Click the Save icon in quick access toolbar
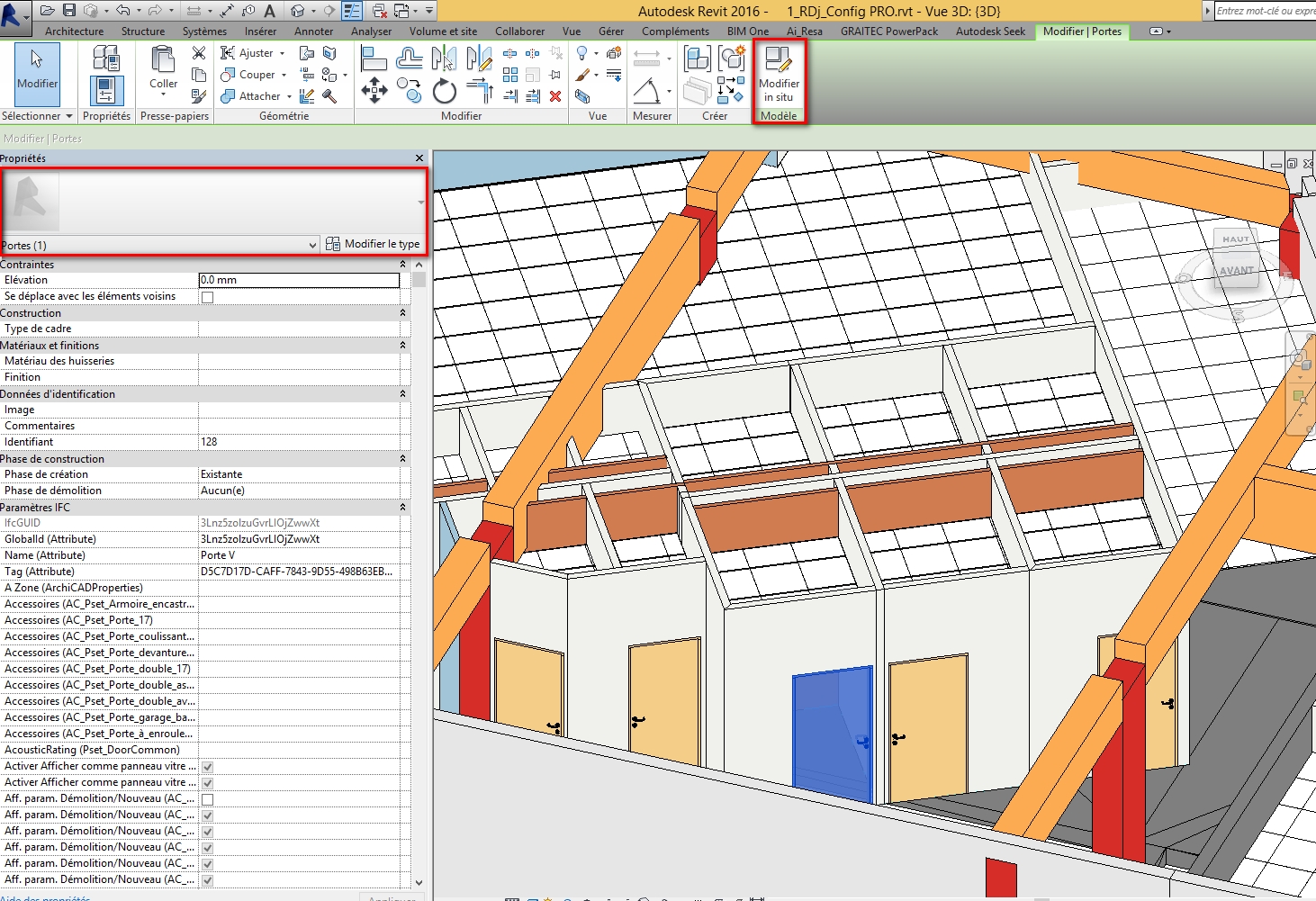 pos(69,11)
